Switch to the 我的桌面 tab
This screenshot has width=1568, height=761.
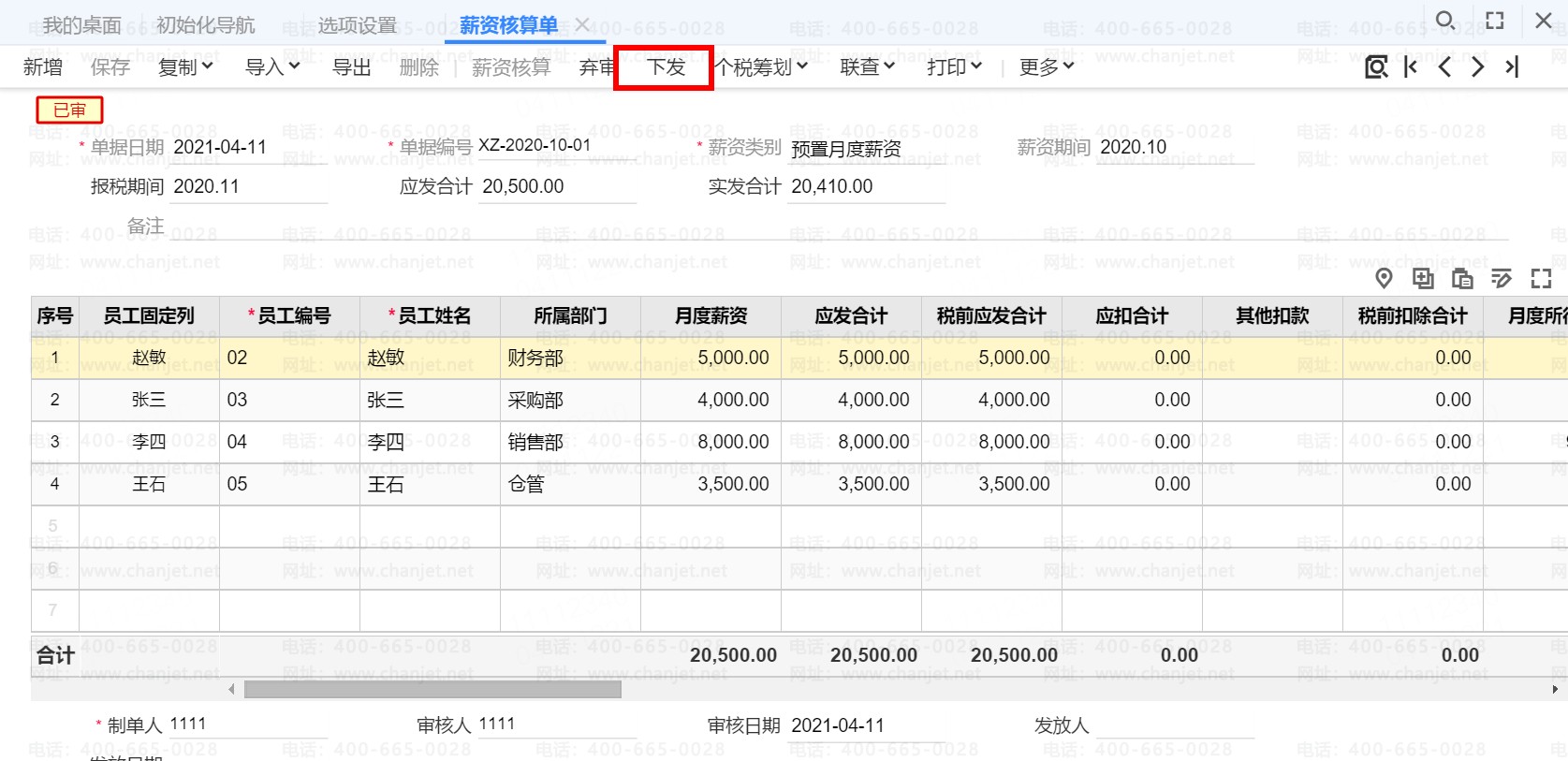coord(82,25)
